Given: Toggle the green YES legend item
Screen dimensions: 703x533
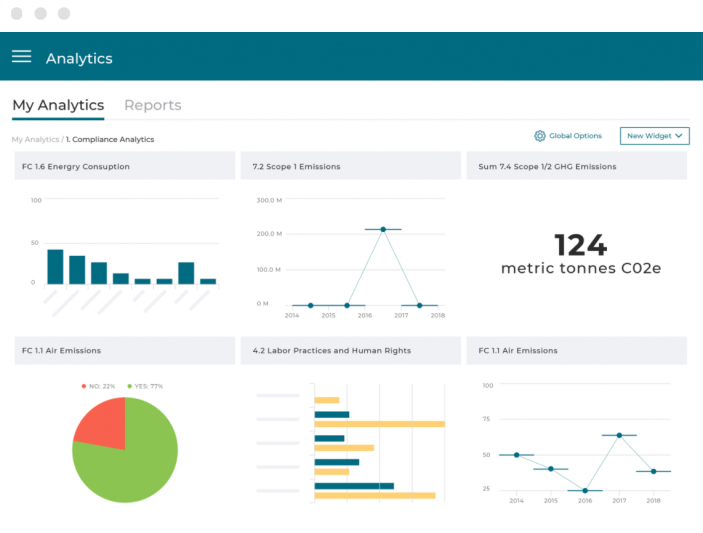Looking at the screenshot, I should tap(145, 386).
